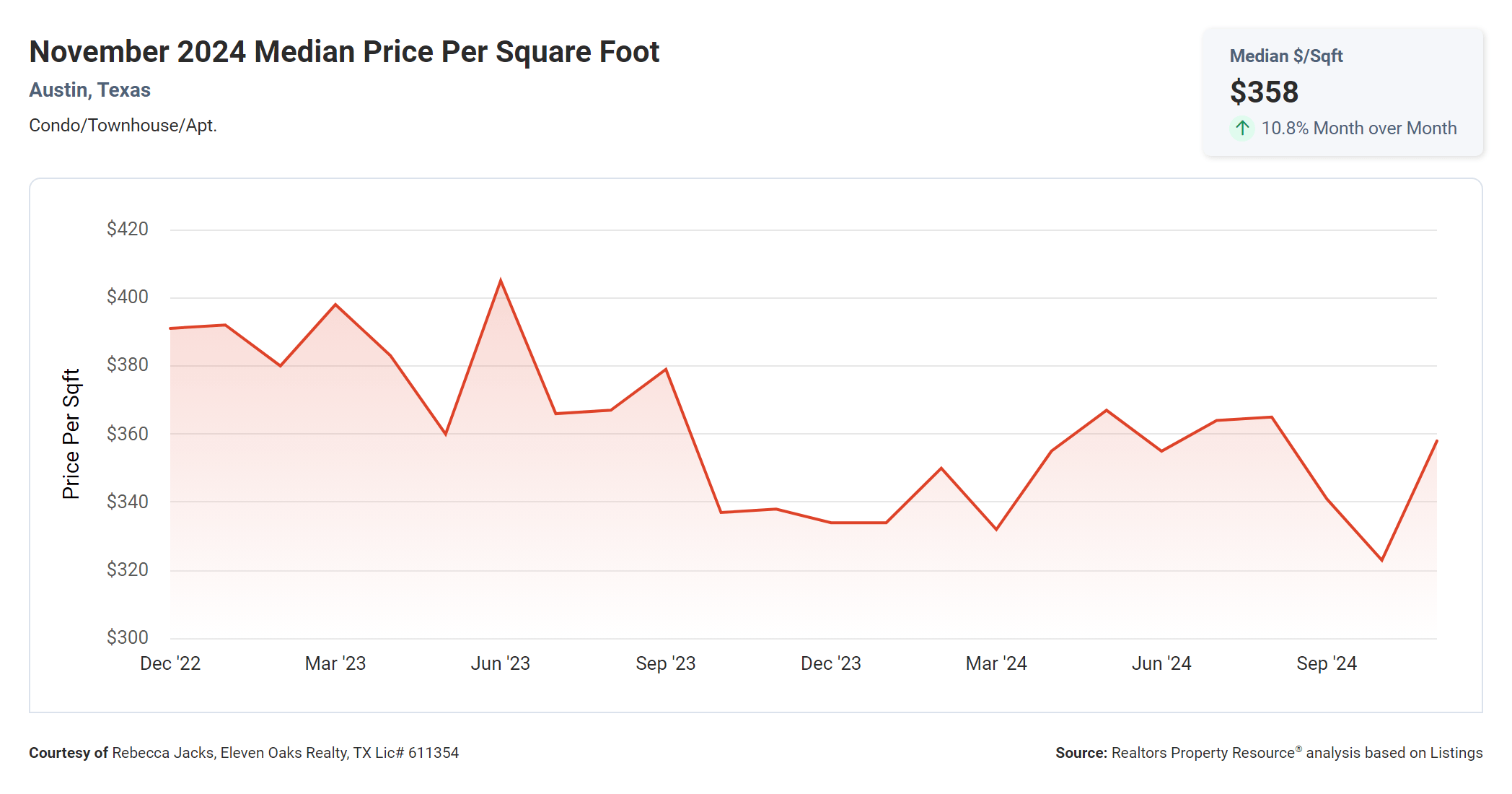
Task: Click the $358 median price value
Action: [1264, 92]
